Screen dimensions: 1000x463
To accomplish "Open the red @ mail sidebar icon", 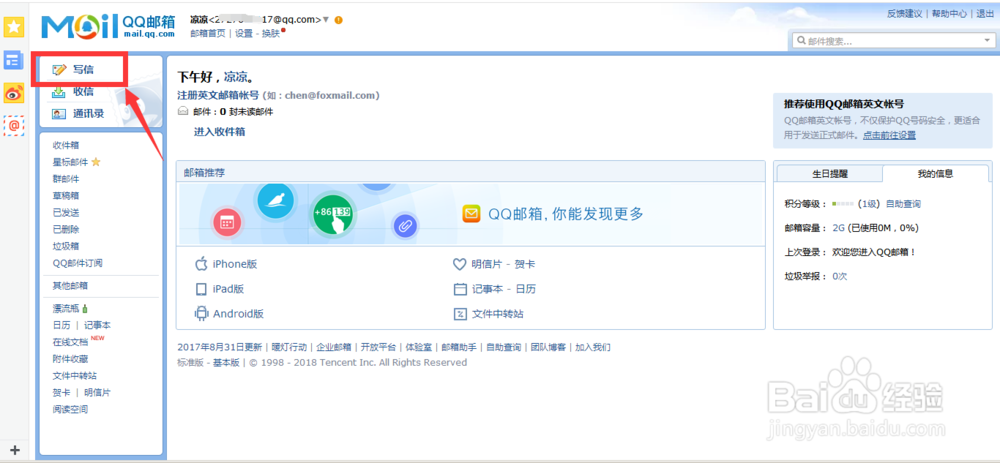I will tap(14, 126).
